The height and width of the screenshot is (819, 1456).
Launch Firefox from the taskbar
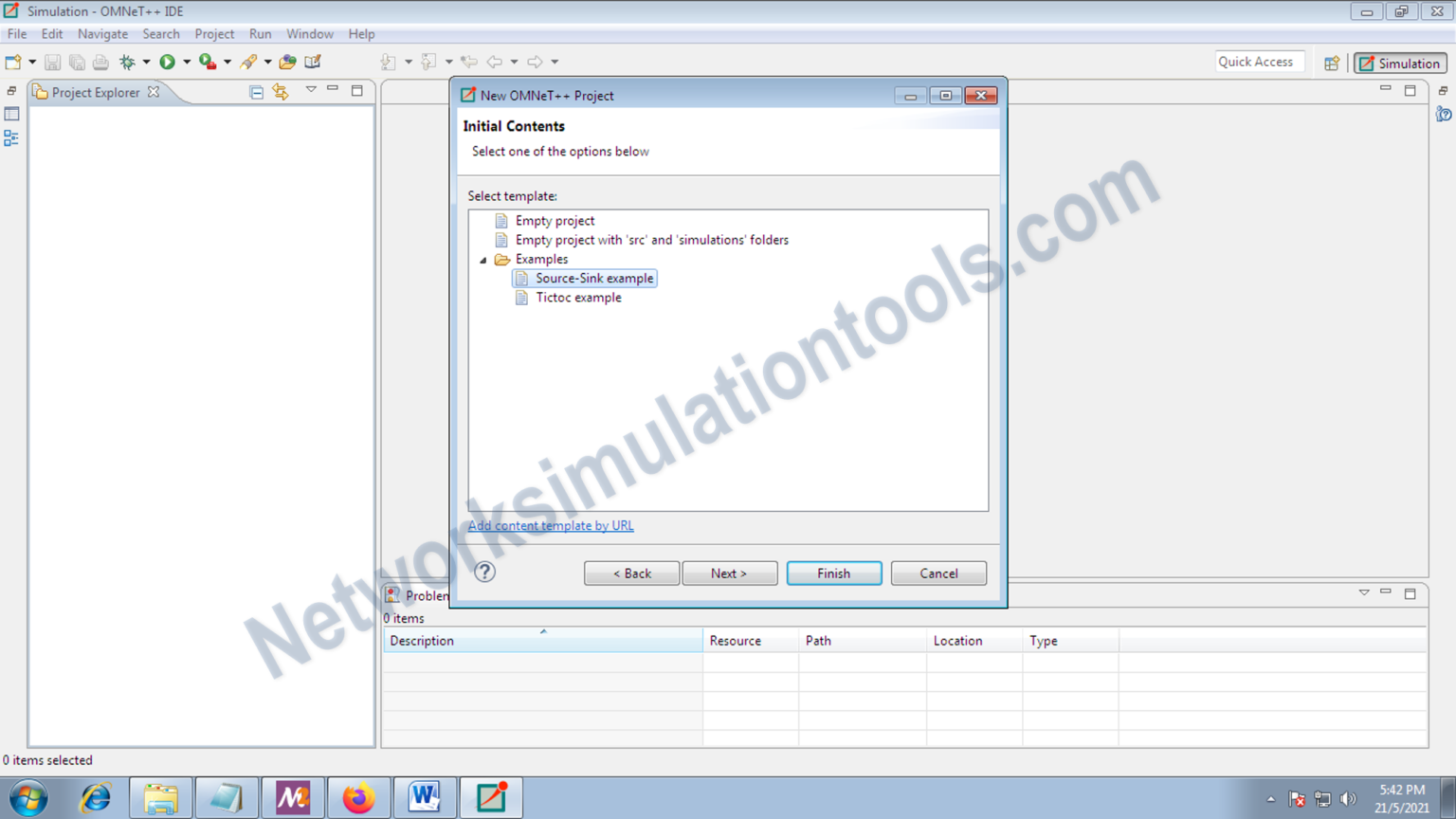[x=358, y=796]
